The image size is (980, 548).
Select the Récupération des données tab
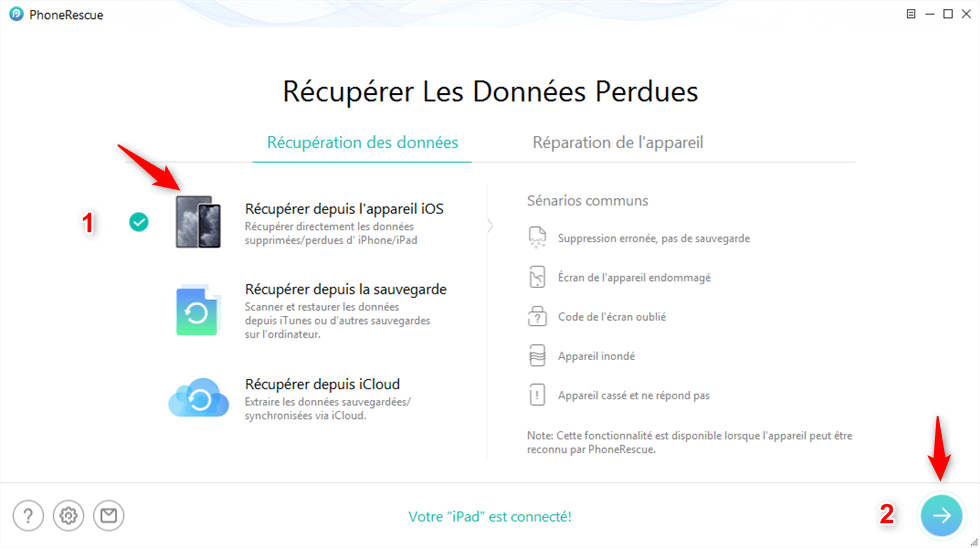pyautogui.click(x=362, y=142)
